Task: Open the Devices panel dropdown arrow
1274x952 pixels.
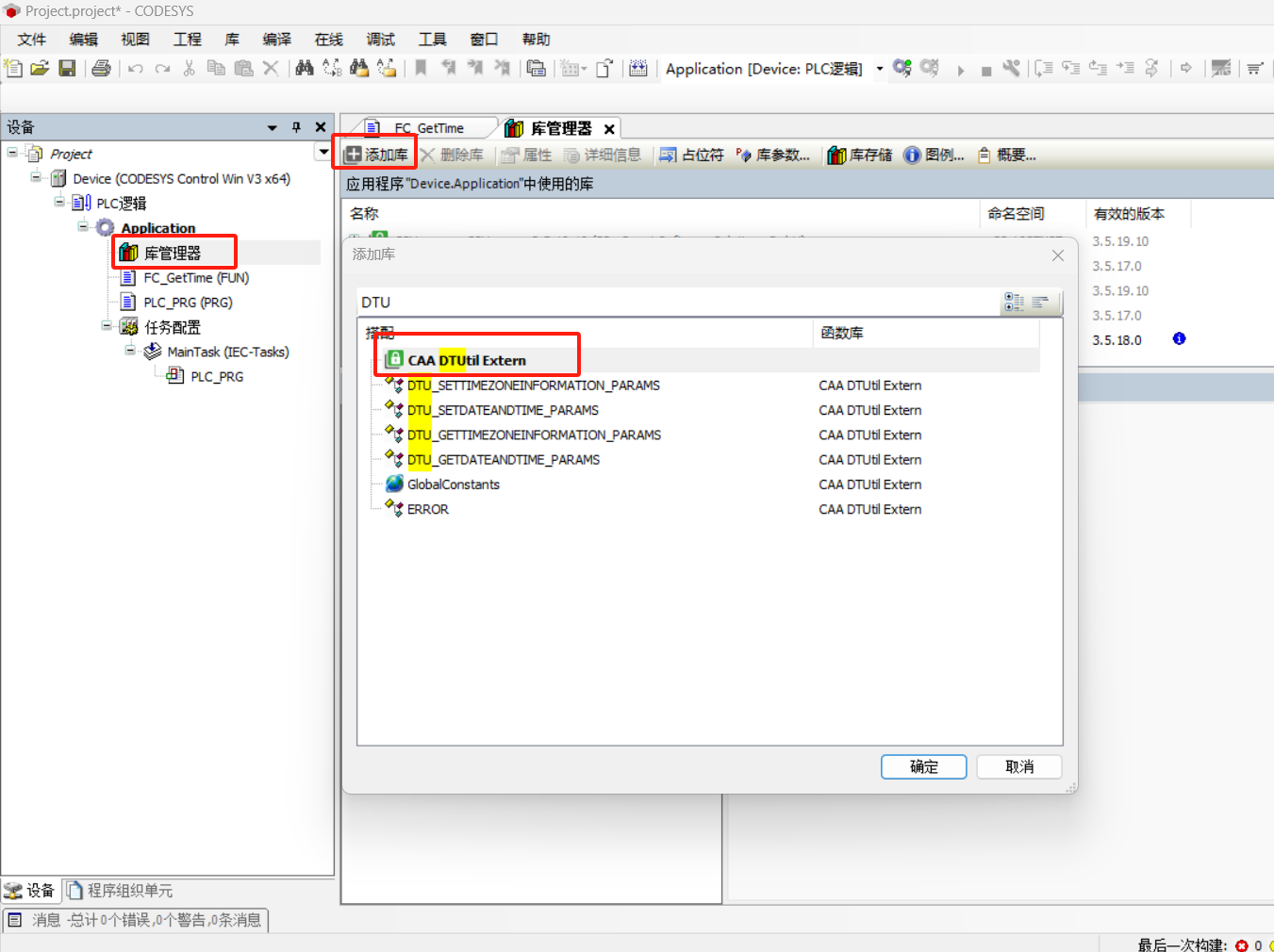Action: click(272, 127)
